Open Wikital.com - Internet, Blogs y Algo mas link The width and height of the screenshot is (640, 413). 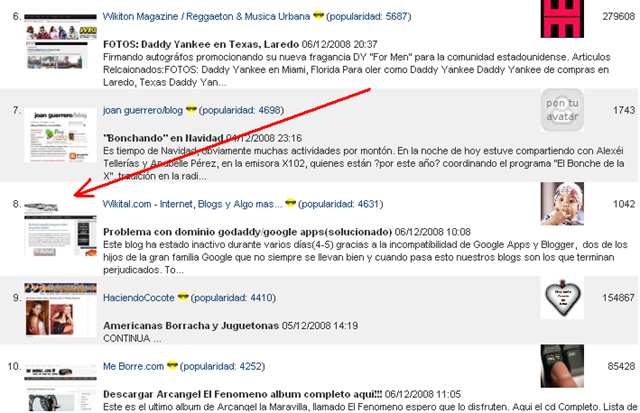[x=192, y=204]
